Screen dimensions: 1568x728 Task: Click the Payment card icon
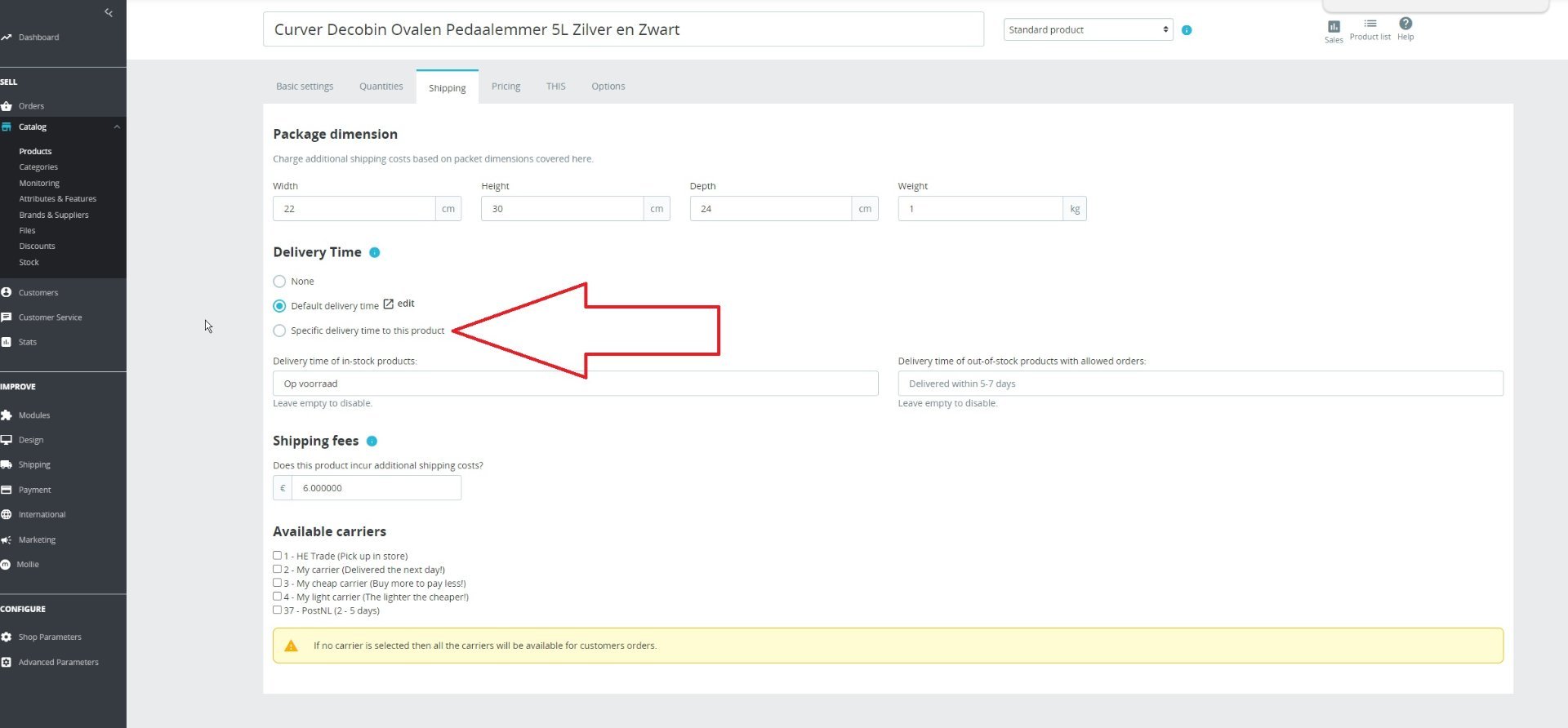click(7, 490)
